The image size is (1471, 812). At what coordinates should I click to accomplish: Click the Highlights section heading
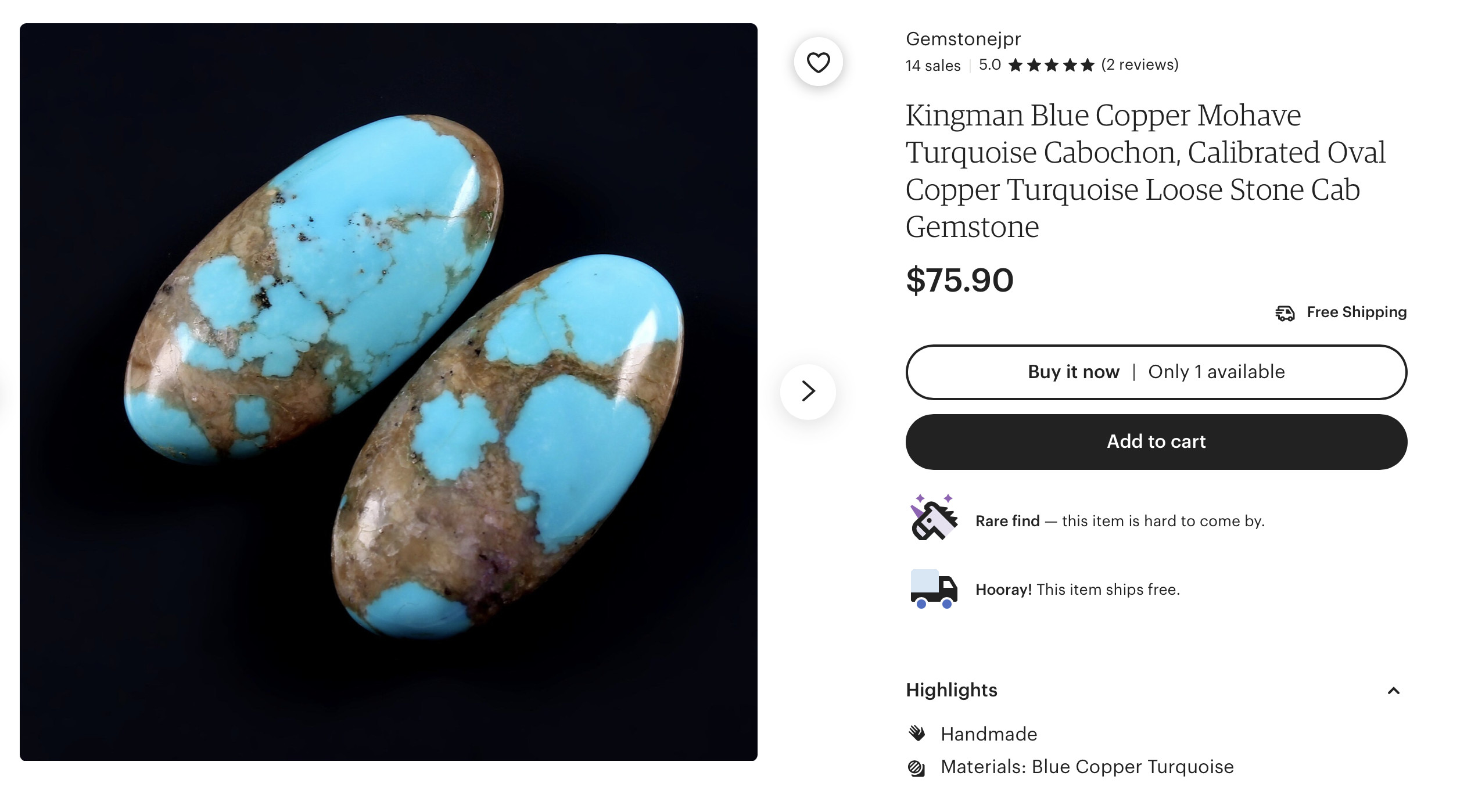952,690
